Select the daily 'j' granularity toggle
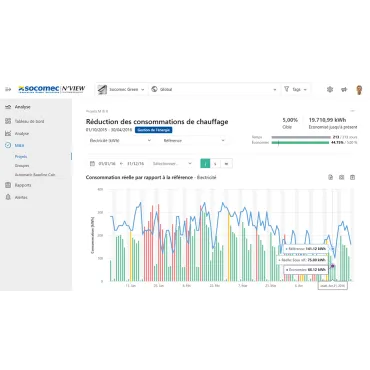Viewport: 370px width, 370px height. click(x=205, y=164)
